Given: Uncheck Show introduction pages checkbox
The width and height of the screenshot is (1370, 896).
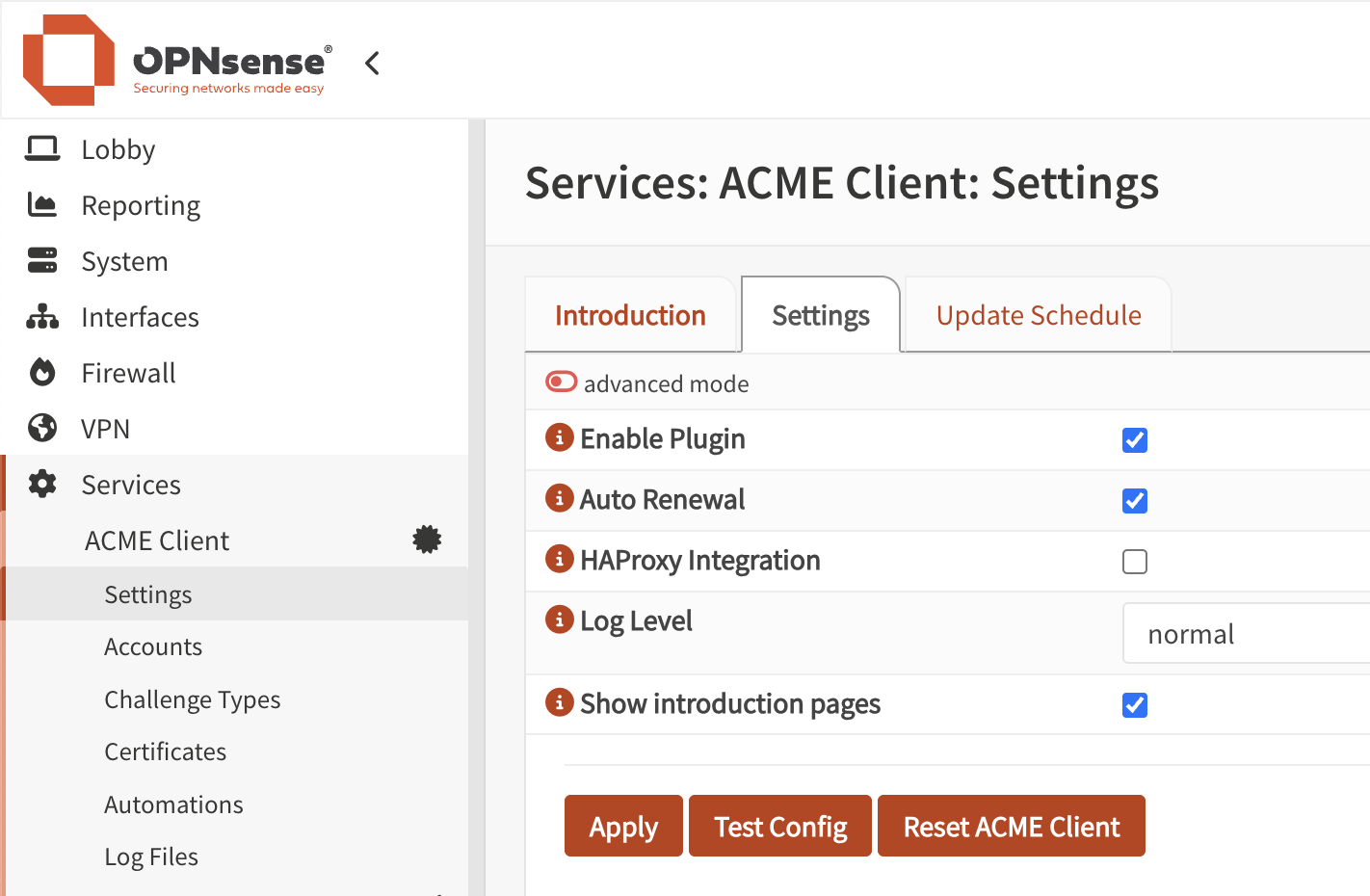Looking at the screenshot, I should point(1135,705).
